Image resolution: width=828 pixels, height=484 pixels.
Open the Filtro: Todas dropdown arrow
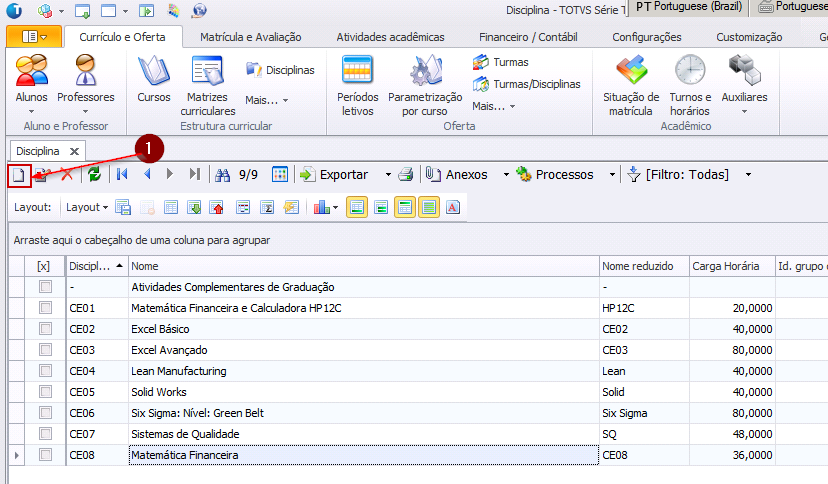click(x=748, y=175)
